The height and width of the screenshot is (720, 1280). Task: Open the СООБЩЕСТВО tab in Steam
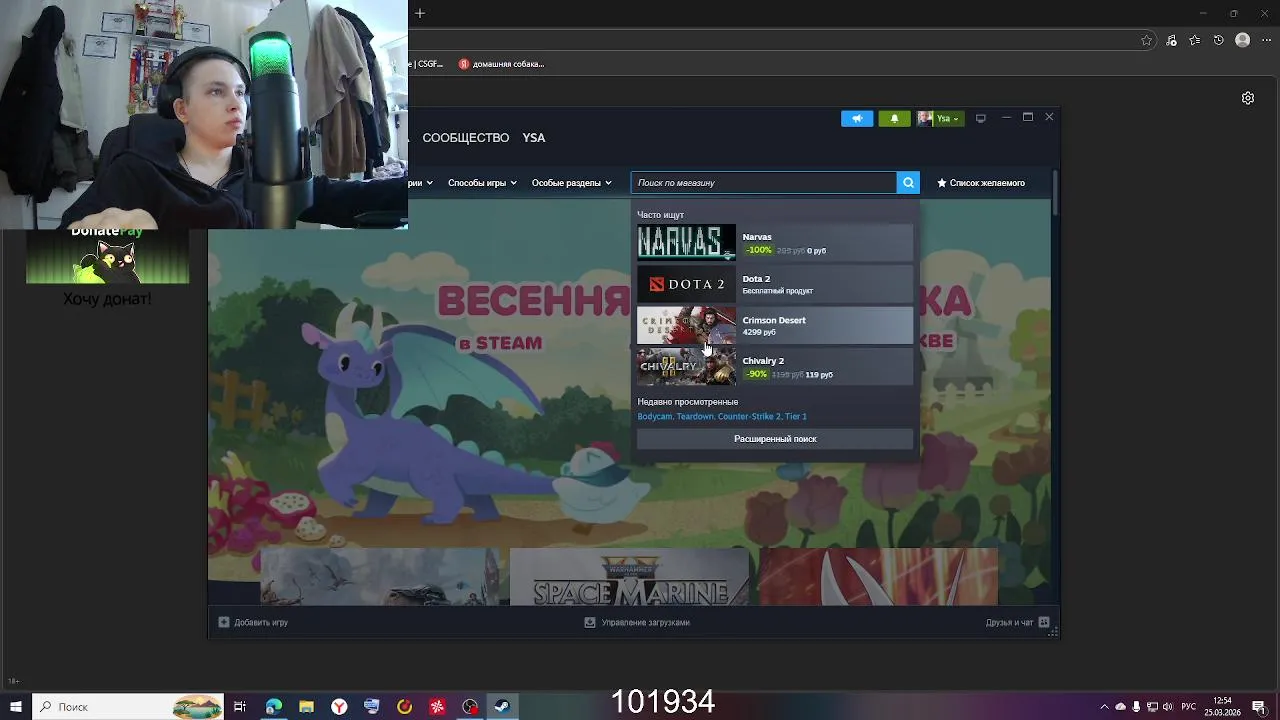click(x=466, y=138)
